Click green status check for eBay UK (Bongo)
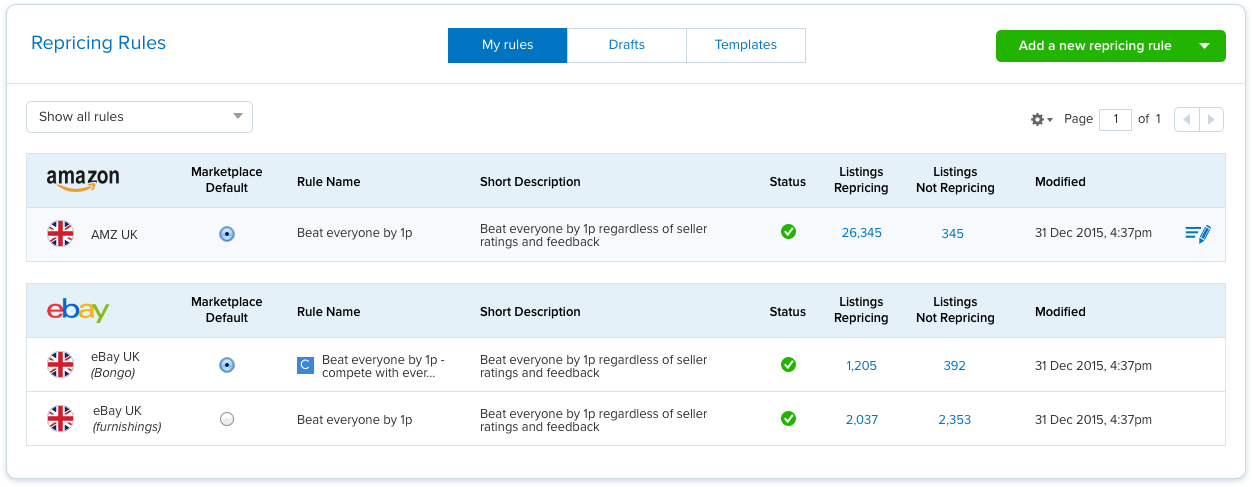 [788, 364]
